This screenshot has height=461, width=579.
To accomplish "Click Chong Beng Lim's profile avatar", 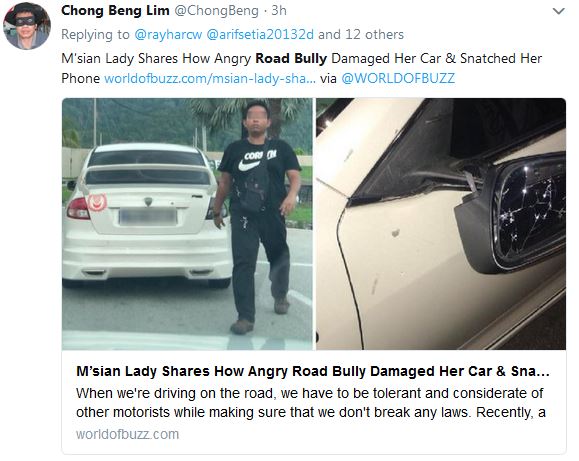I will [x=27, y=25].
